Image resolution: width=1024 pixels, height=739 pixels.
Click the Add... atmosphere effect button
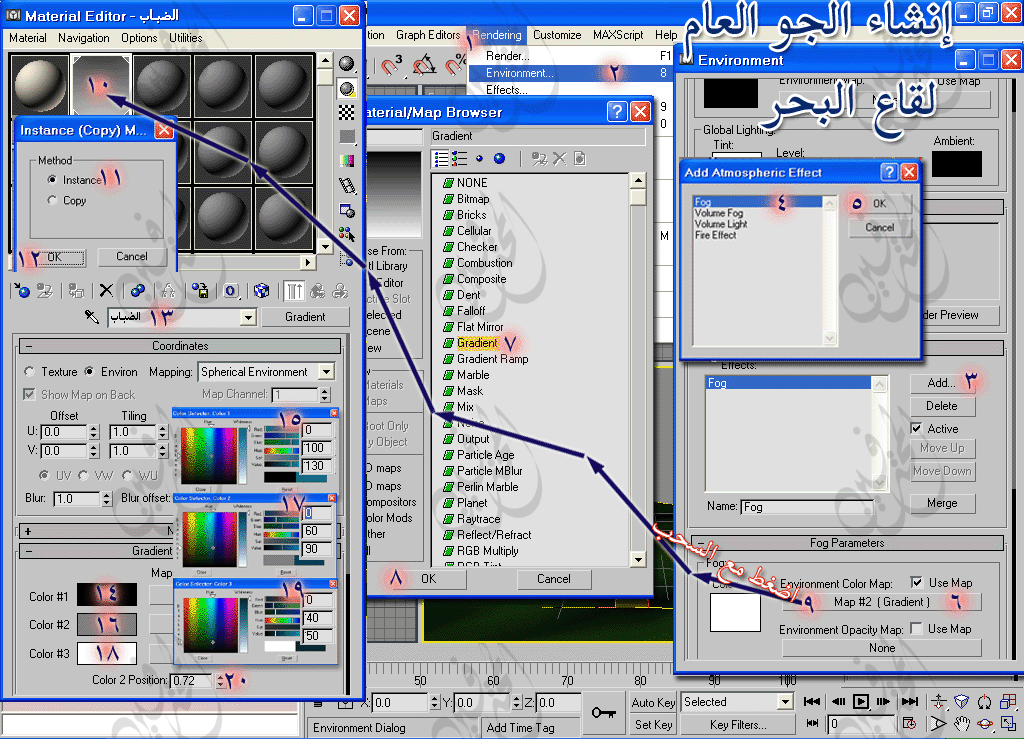coord(942,383)
